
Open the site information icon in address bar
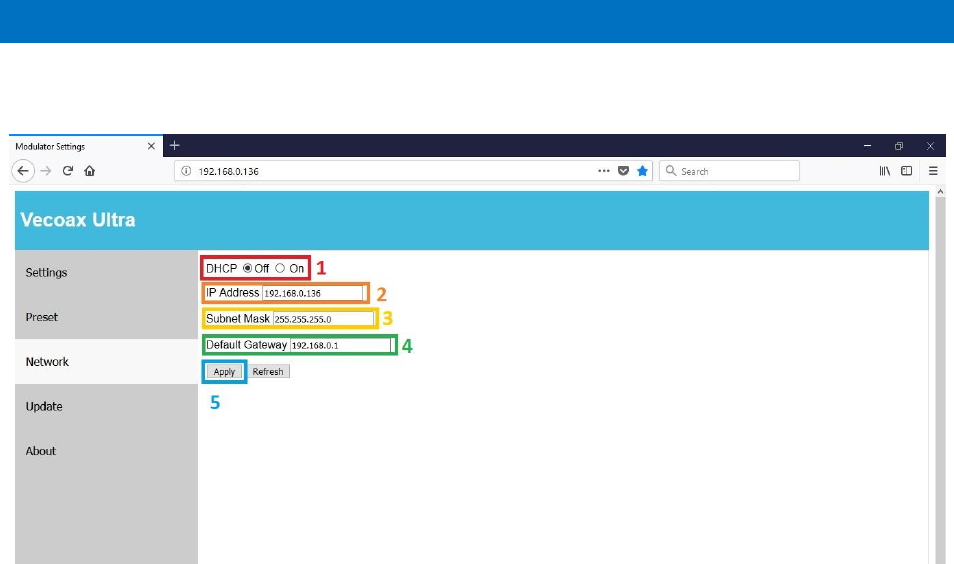coord(186,171)
